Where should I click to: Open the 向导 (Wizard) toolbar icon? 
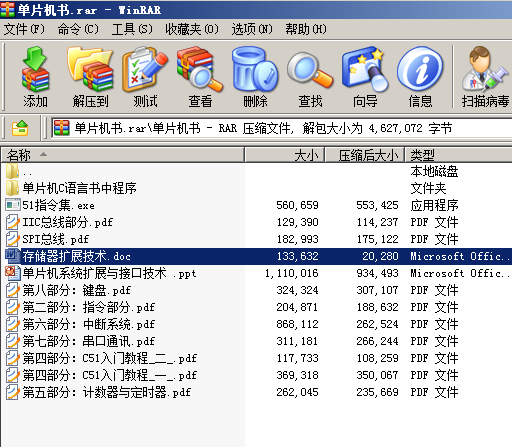tap(365, 69)
